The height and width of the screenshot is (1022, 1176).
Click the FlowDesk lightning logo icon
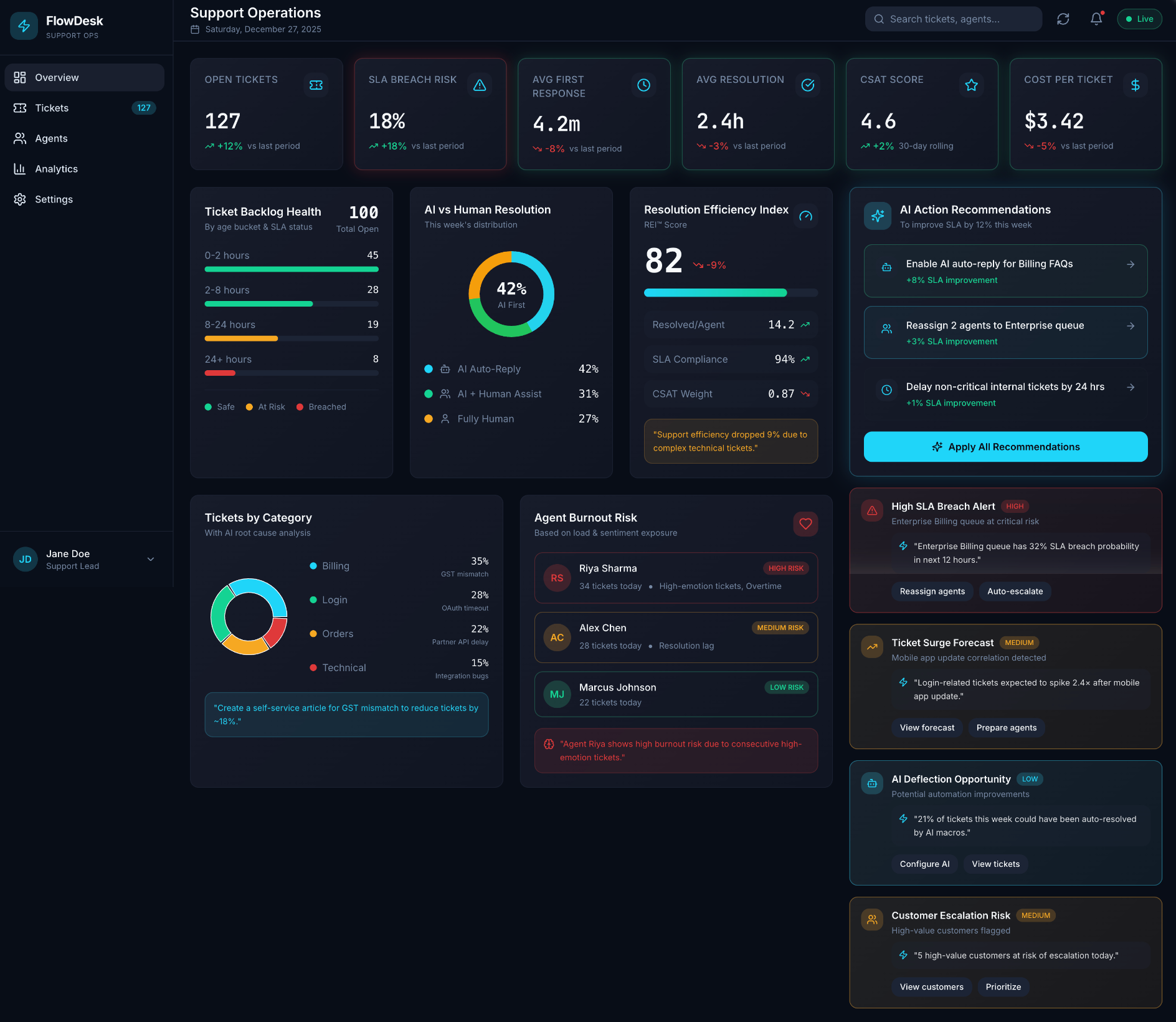[24, 26]
